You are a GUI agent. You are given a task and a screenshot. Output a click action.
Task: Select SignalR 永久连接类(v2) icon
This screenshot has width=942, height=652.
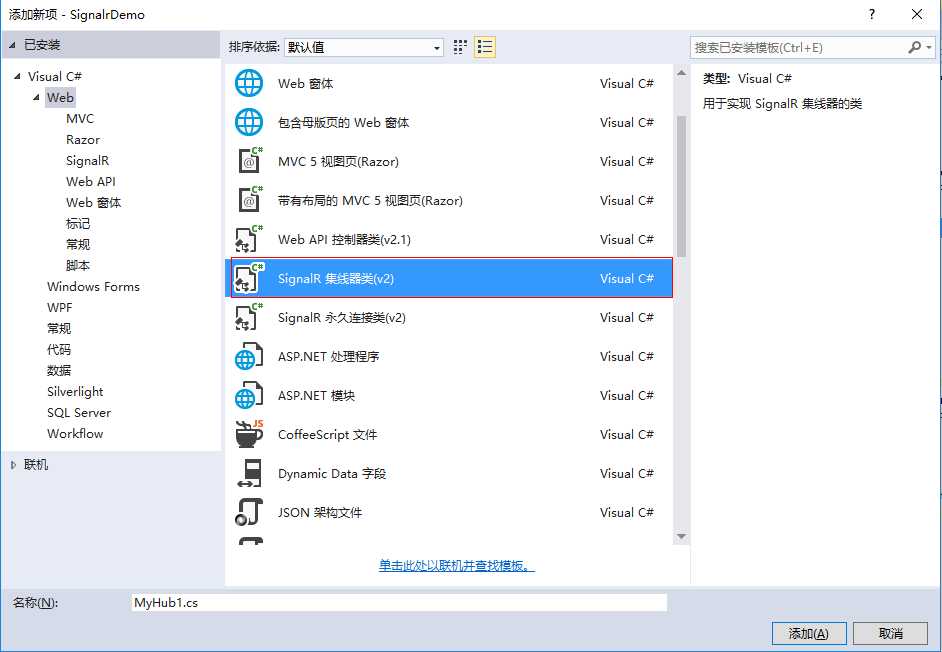coord(249,317)
